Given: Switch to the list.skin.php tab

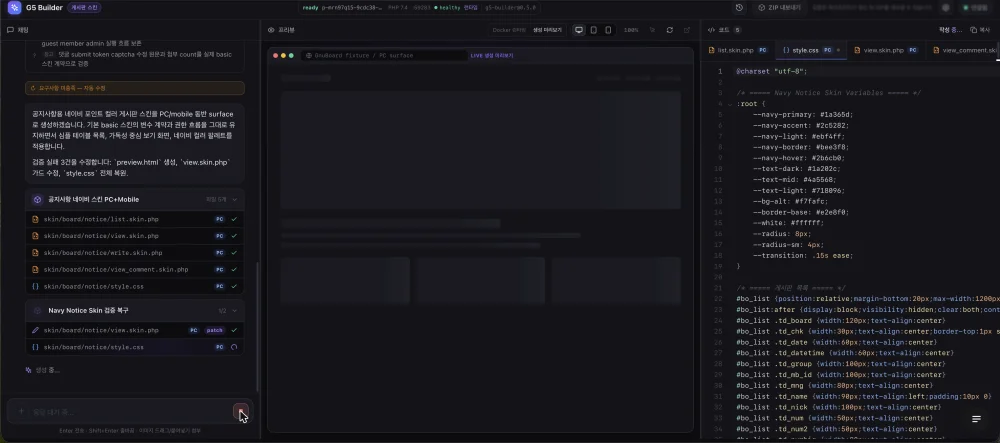Looking at the screenshot, I should pyautogui.click(x=739, y=50).
